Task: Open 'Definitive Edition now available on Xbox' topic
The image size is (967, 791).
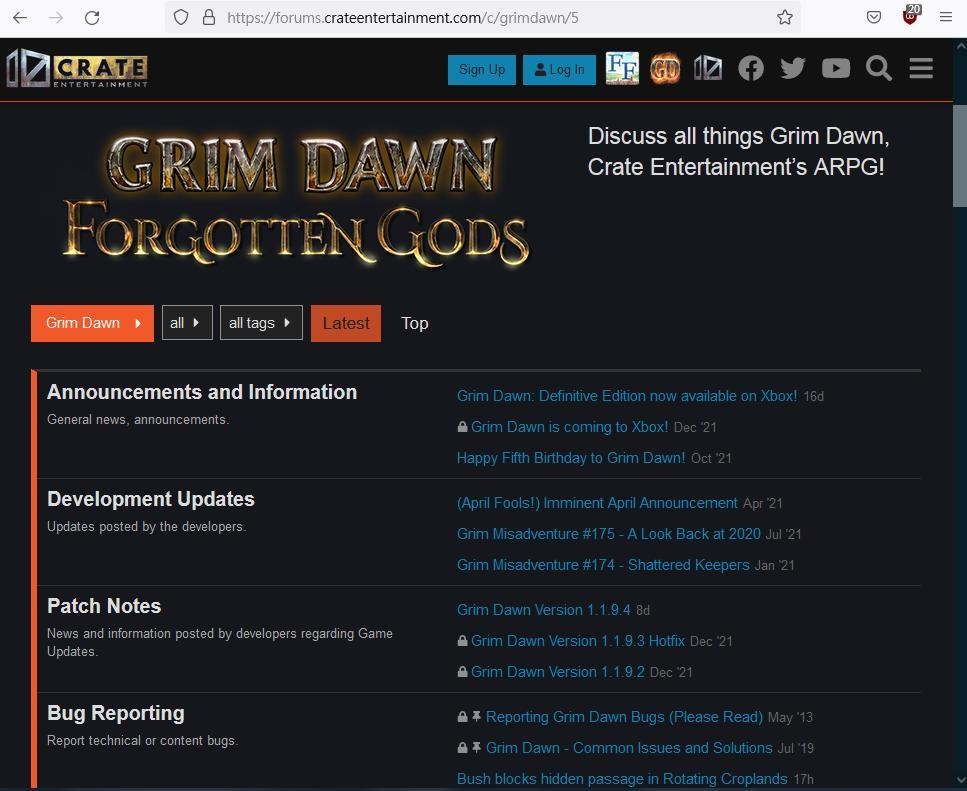Action: pos(627,396)
